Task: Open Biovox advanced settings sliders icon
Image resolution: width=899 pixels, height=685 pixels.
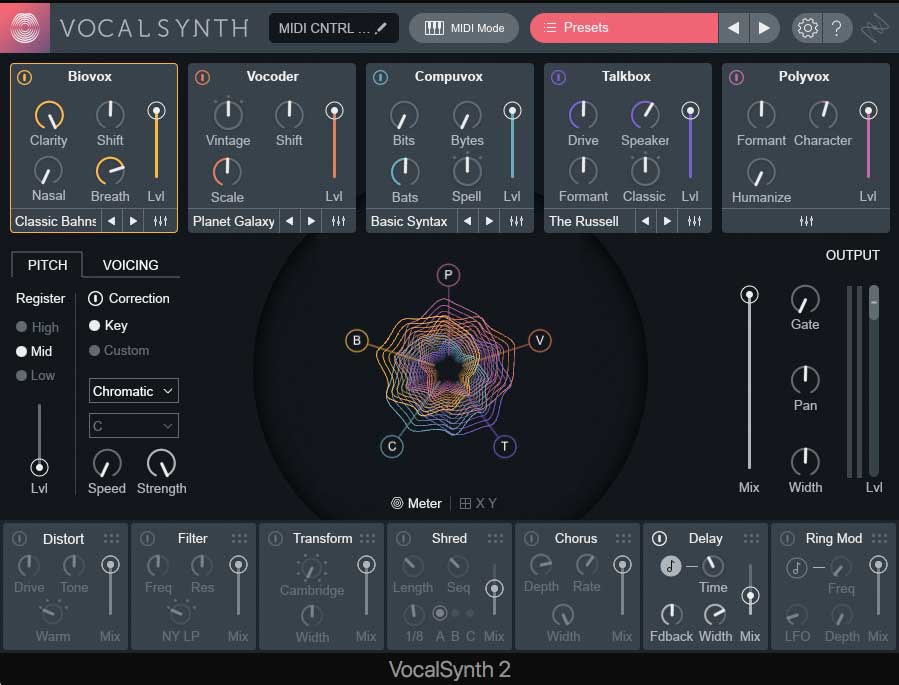Action: click(160, 221)
